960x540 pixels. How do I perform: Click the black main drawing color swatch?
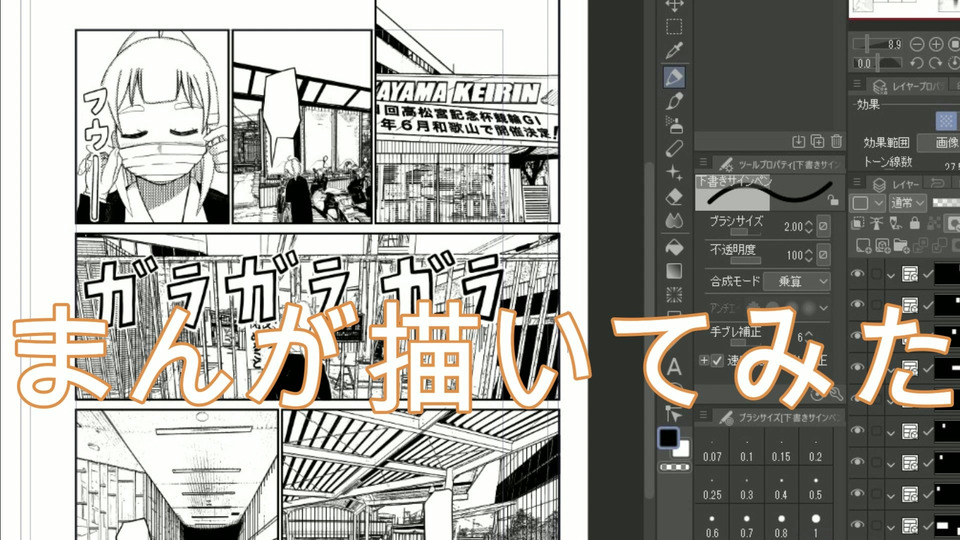click(x=668, y=437)
